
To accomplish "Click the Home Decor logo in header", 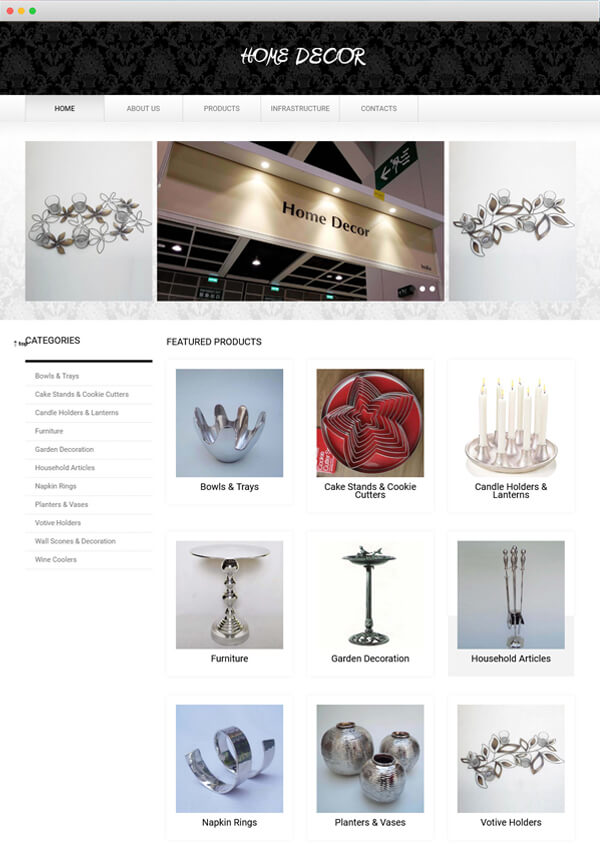I will point(303,56).
